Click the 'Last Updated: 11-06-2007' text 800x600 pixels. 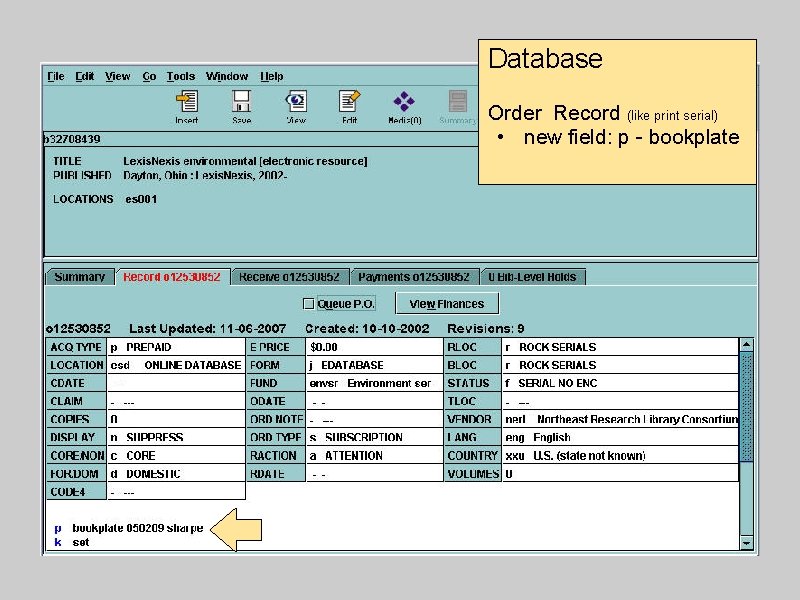point(208,329)
